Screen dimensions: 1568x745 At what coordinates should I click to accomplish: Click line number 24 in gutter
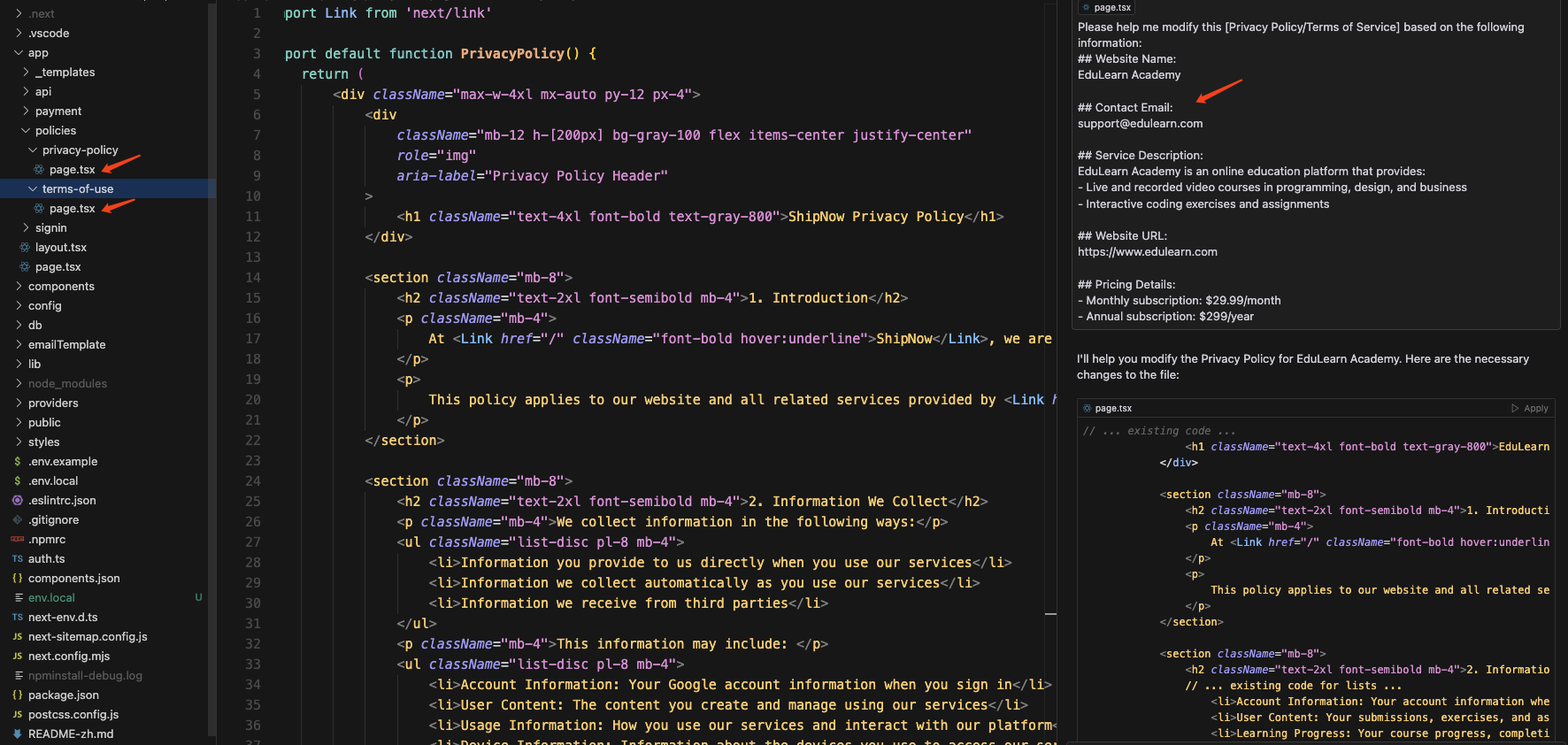click(253, 480)
